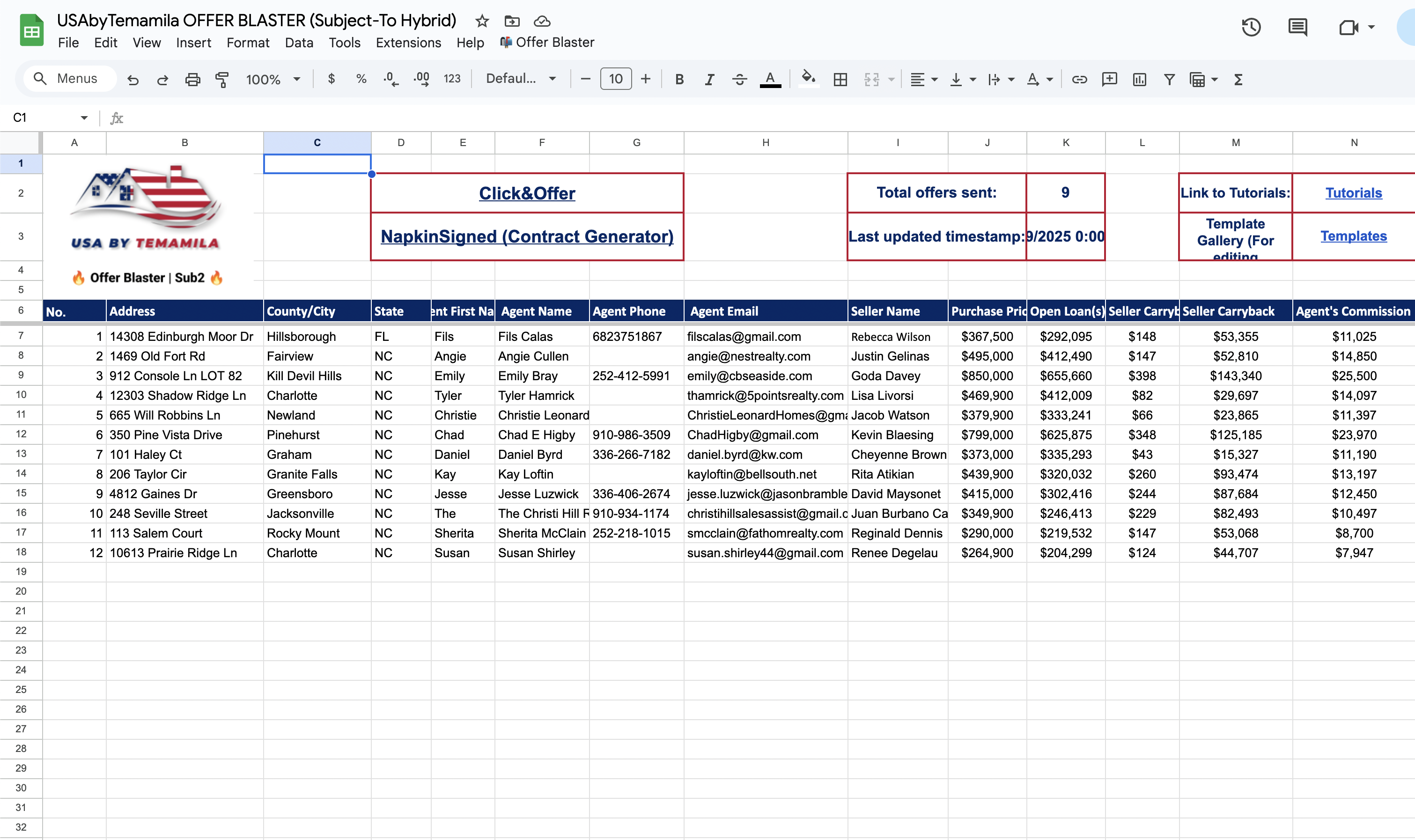Click the Insert link icon
1415x840 pixels.
coord(1079,80)
